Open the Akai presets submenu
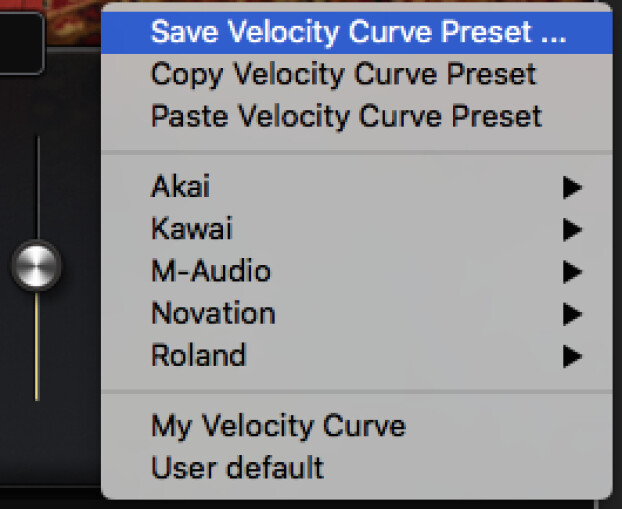 point(181,186)
